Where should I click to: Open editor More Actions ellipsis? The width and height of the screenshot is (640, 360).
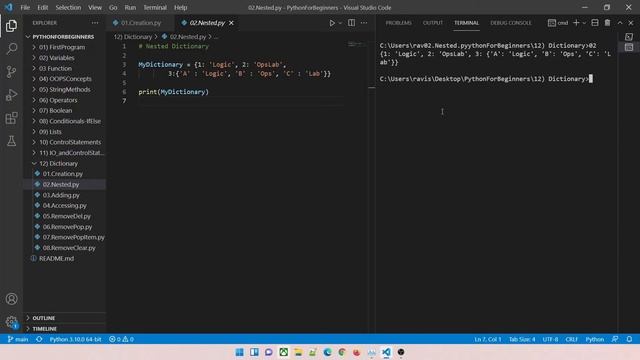point(364,23)
